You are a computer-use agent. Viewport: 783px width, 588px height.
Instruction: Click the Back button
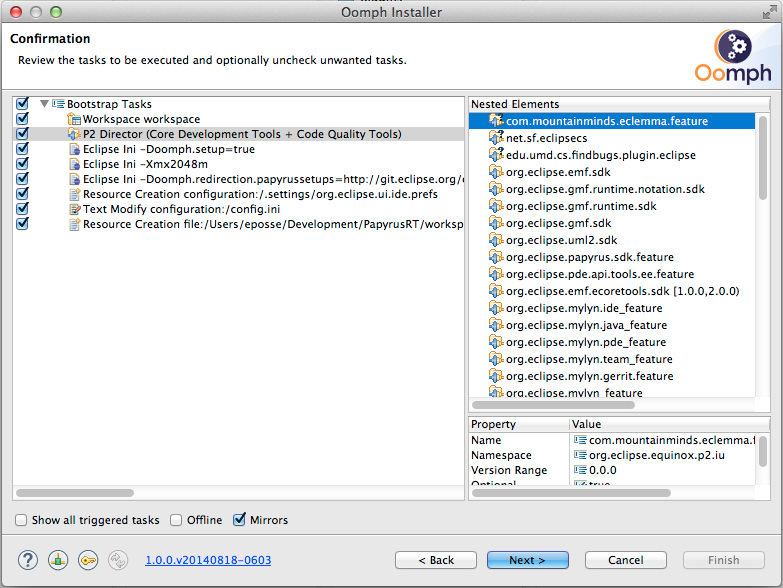click(x=436, y=560)
